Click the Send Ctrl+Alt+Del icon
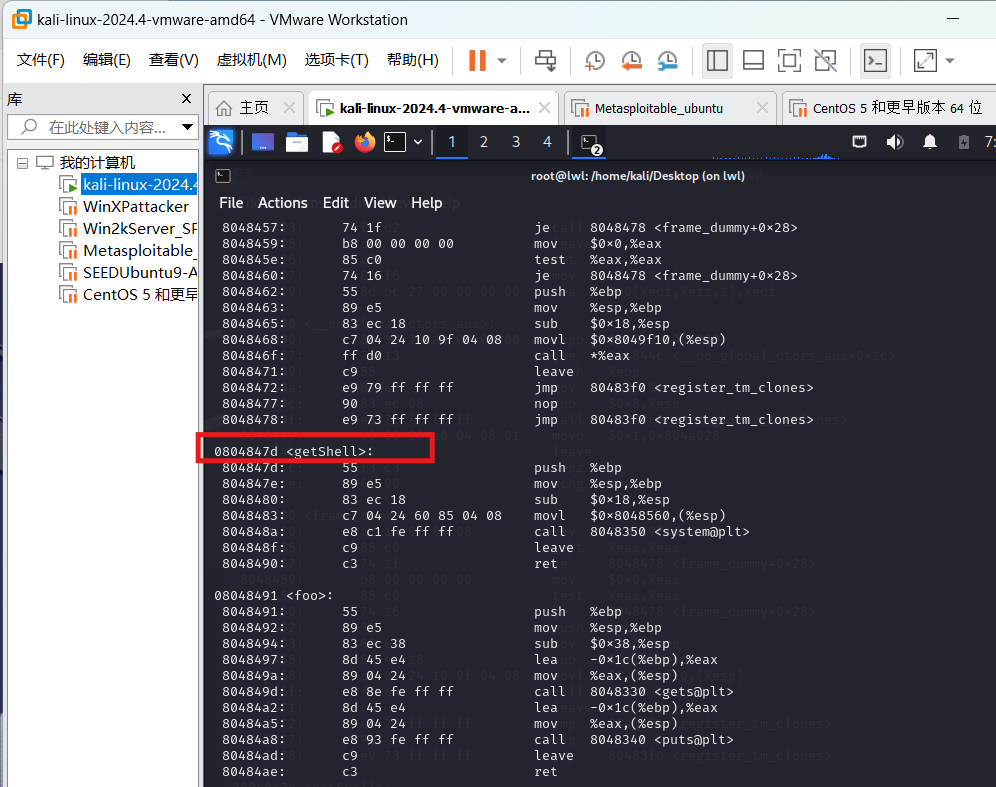 click(545, 60)
